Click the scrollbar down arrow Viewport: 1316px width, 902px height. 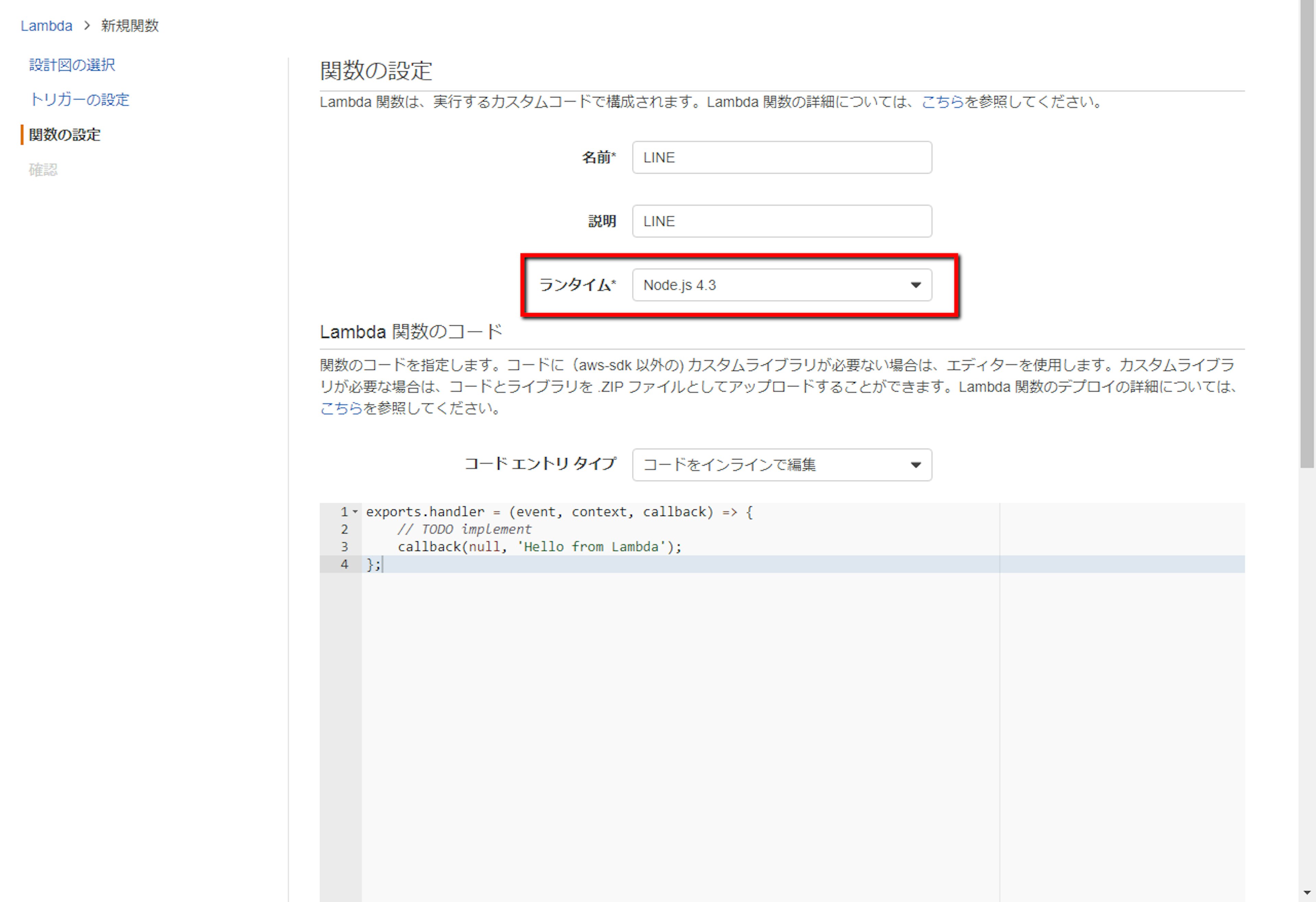(x=1307, y=892)
